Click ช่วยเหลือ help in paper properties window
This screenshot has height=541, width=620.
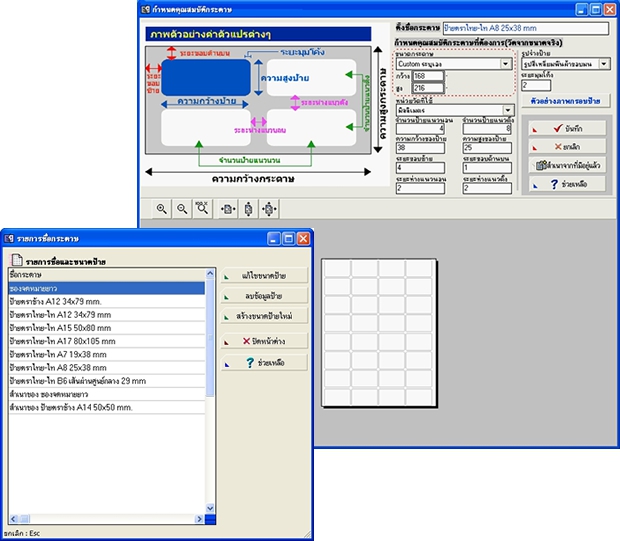pyautogui.click(x=567, y=184)
